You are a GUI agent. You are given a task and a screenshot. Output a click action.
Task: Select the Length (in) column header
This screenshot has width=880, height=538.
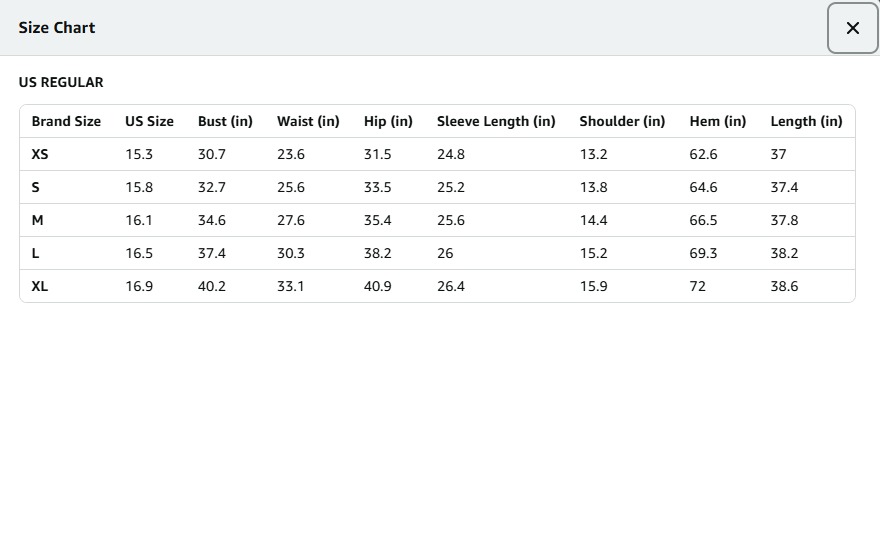tap(806, 121)
